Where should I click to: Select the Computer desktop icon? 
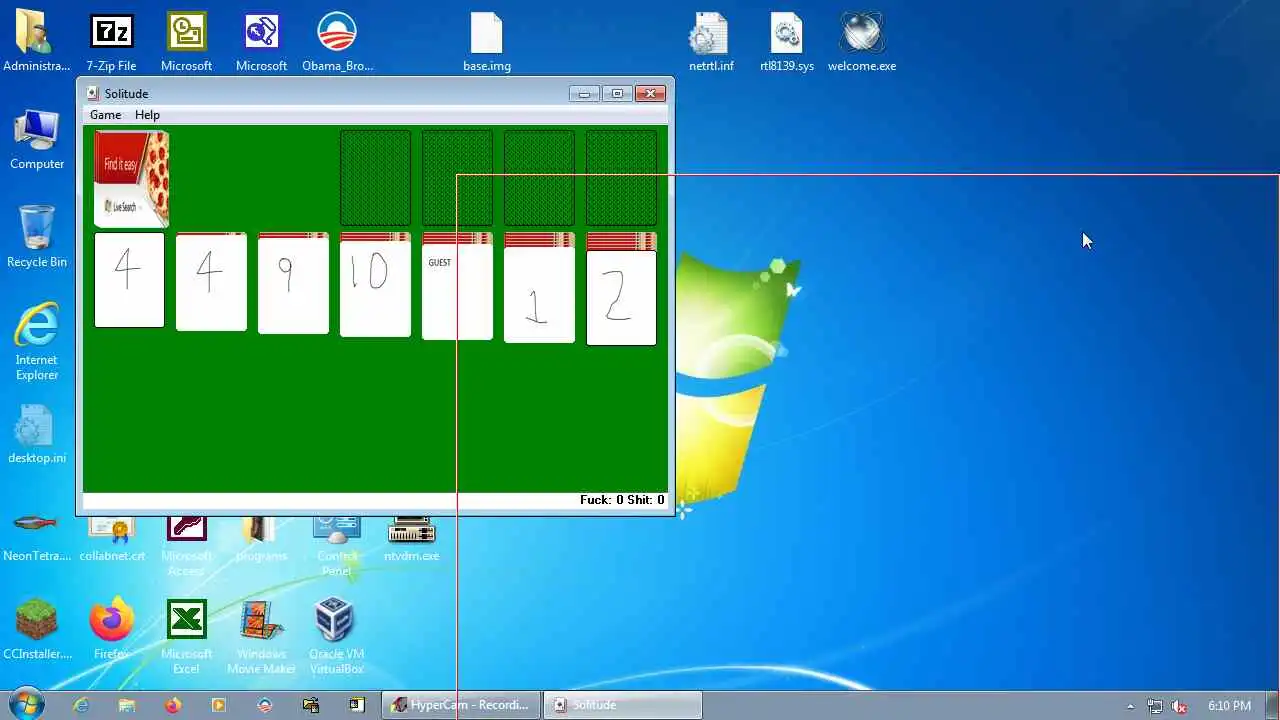click(37, 140)
